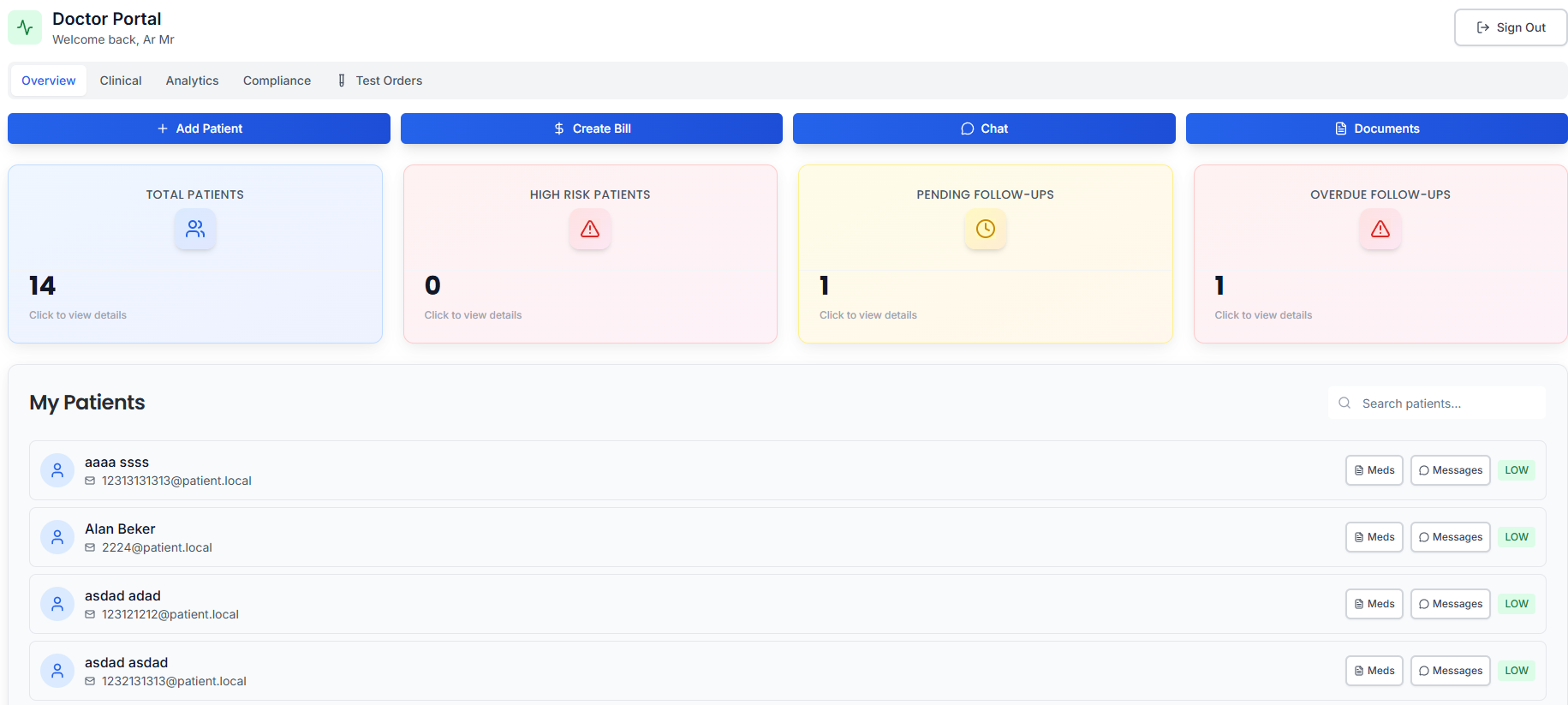Click the Overdue Follow-ups alert triangle icon
The image size is (1568, 705).
pyautogui.click(x=1380, y=229)
